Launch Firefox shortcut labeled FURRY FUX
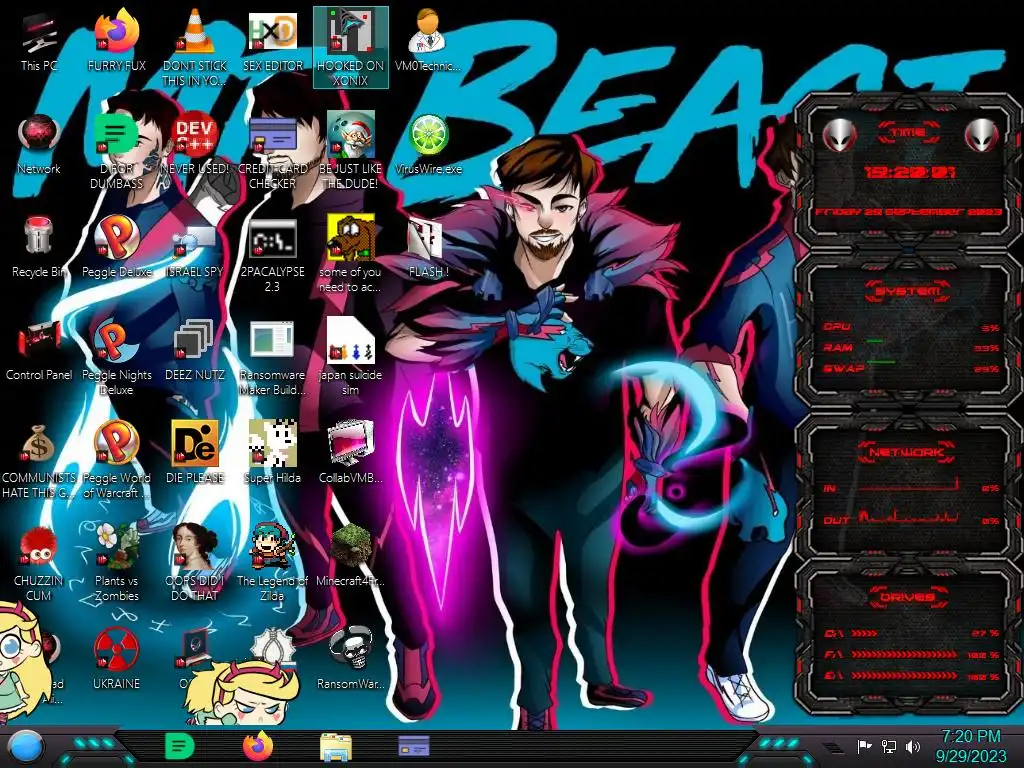The width and height of the screenshot is (1024, 768). point(116,41)
